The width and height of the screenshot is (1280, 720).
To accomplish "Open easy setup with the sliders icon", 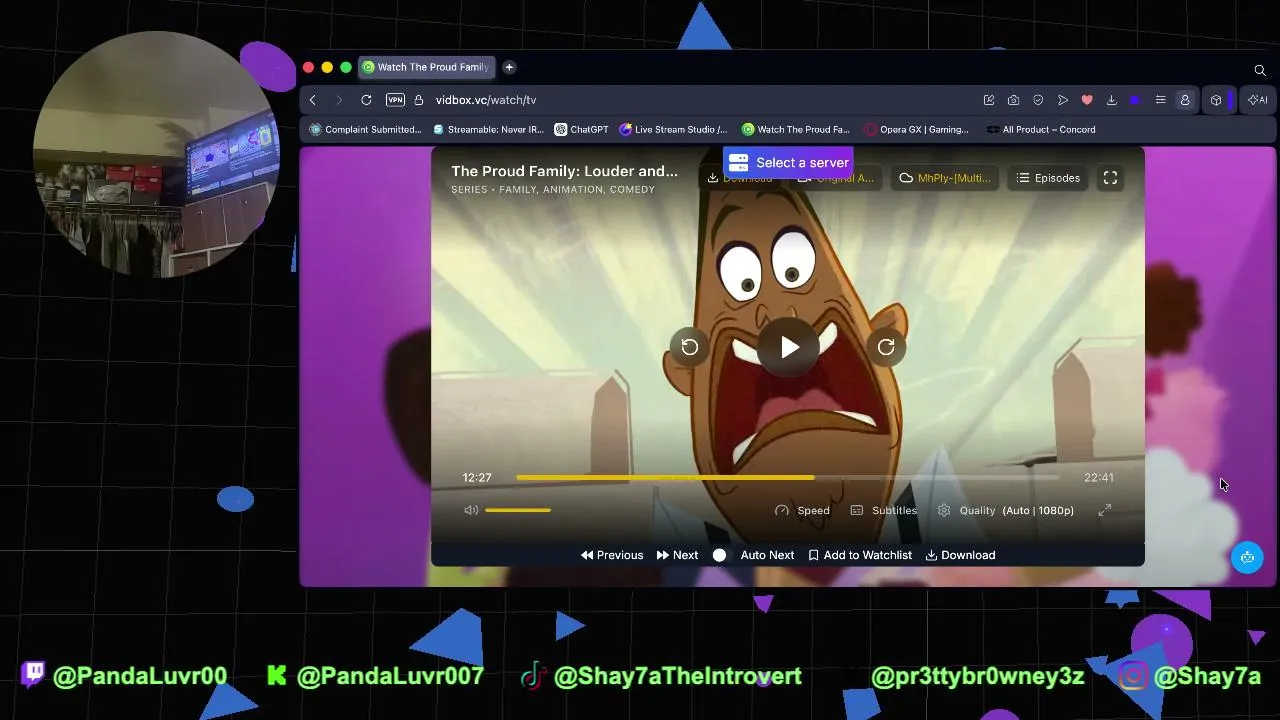I will [1160, 100].
